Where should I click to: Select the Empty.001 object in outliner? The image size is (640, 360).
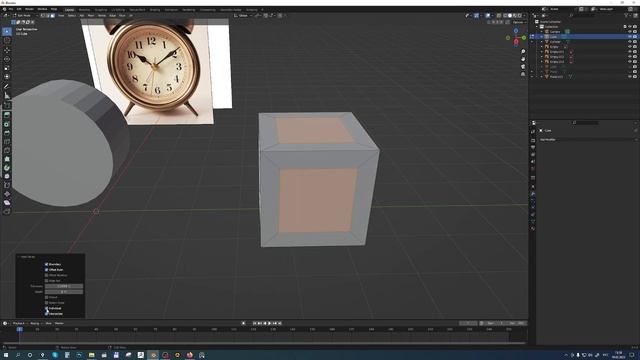(557, 52)
